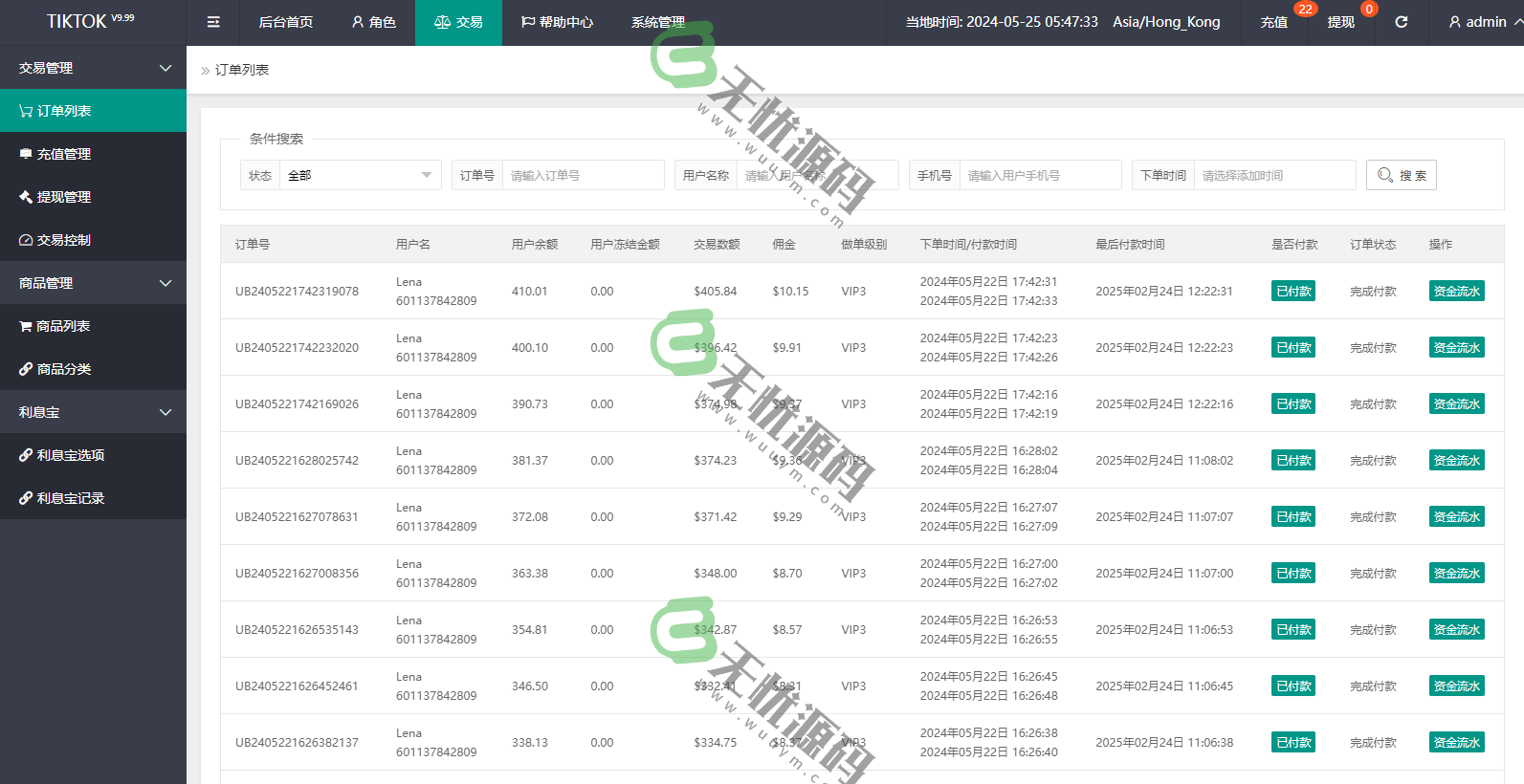
Task: Open the 充值 notifications with badge 22
Action: click(x=1273, y=22)
